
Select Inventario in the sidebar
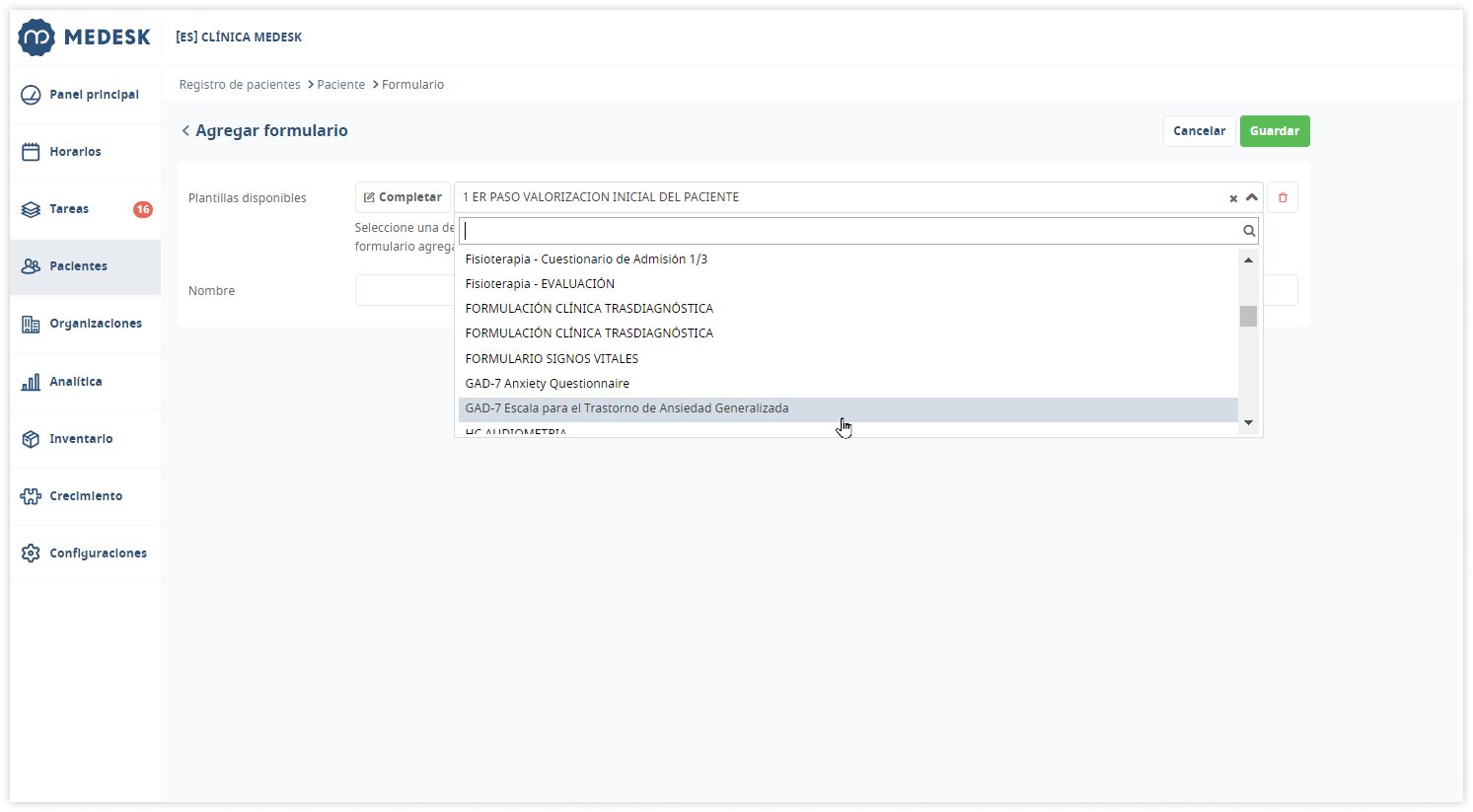point(85,439)
